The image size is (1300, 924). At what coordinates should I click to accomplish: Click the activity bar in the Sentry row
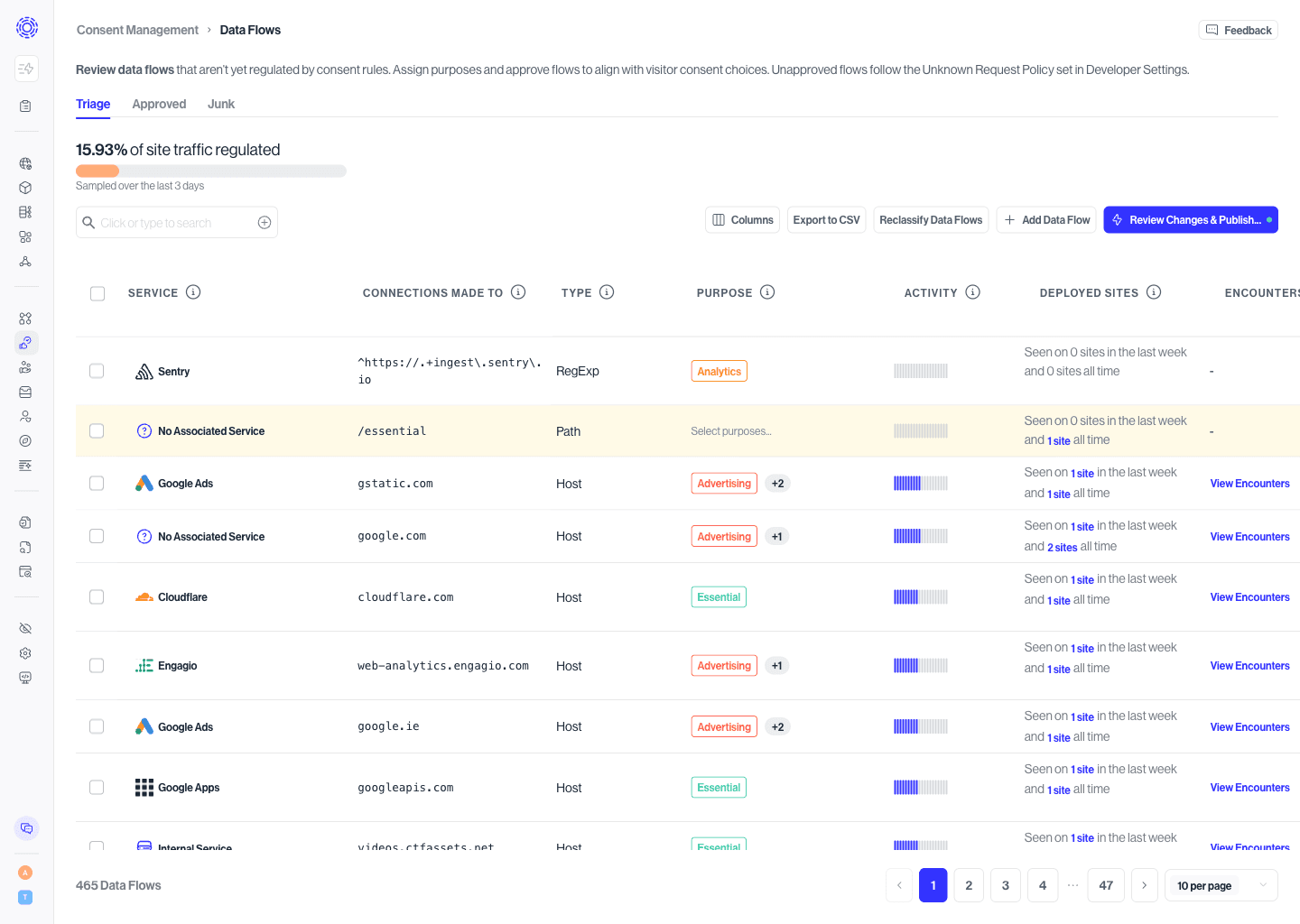pyautogui.click(x=921, y=371)
